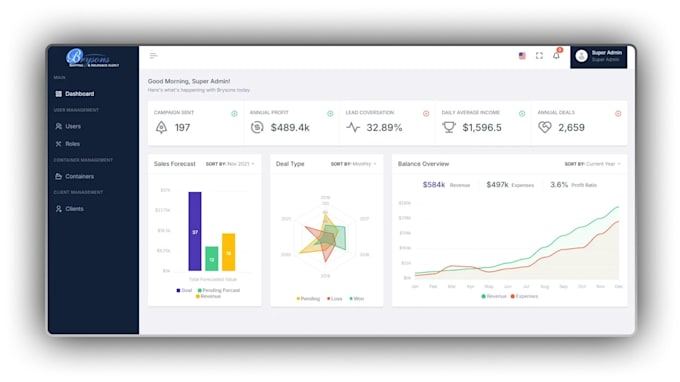Click the green Pending Forecast bar
The width and height of the screenshot is (680, 382).
coord(212,258)
